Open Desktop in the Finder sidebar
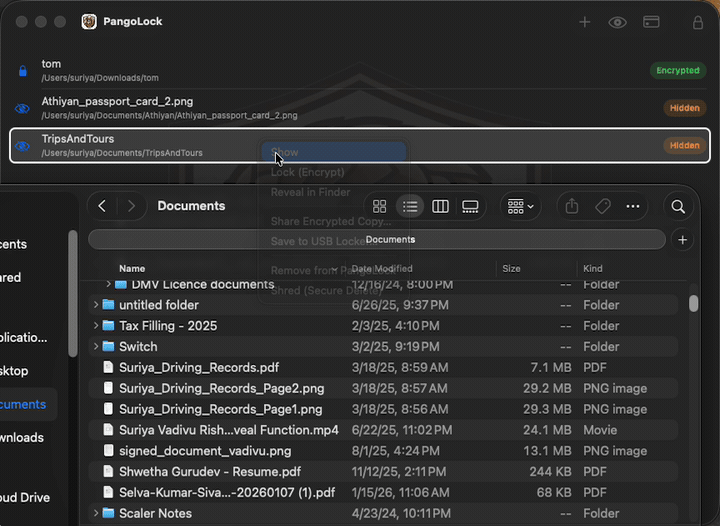 point(14,371)
